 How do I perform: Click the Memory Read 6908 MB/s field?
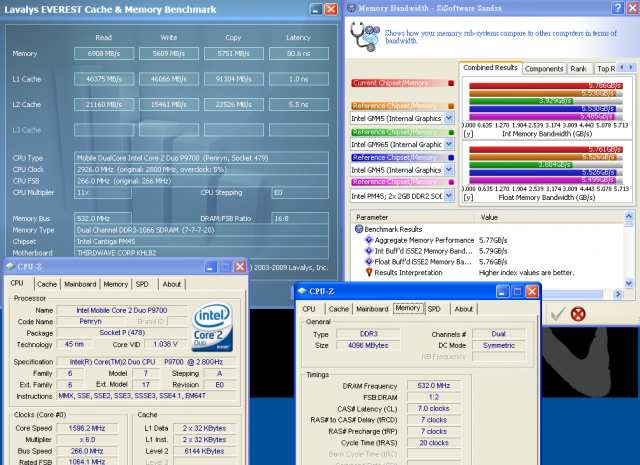click(x=104, y=53)
